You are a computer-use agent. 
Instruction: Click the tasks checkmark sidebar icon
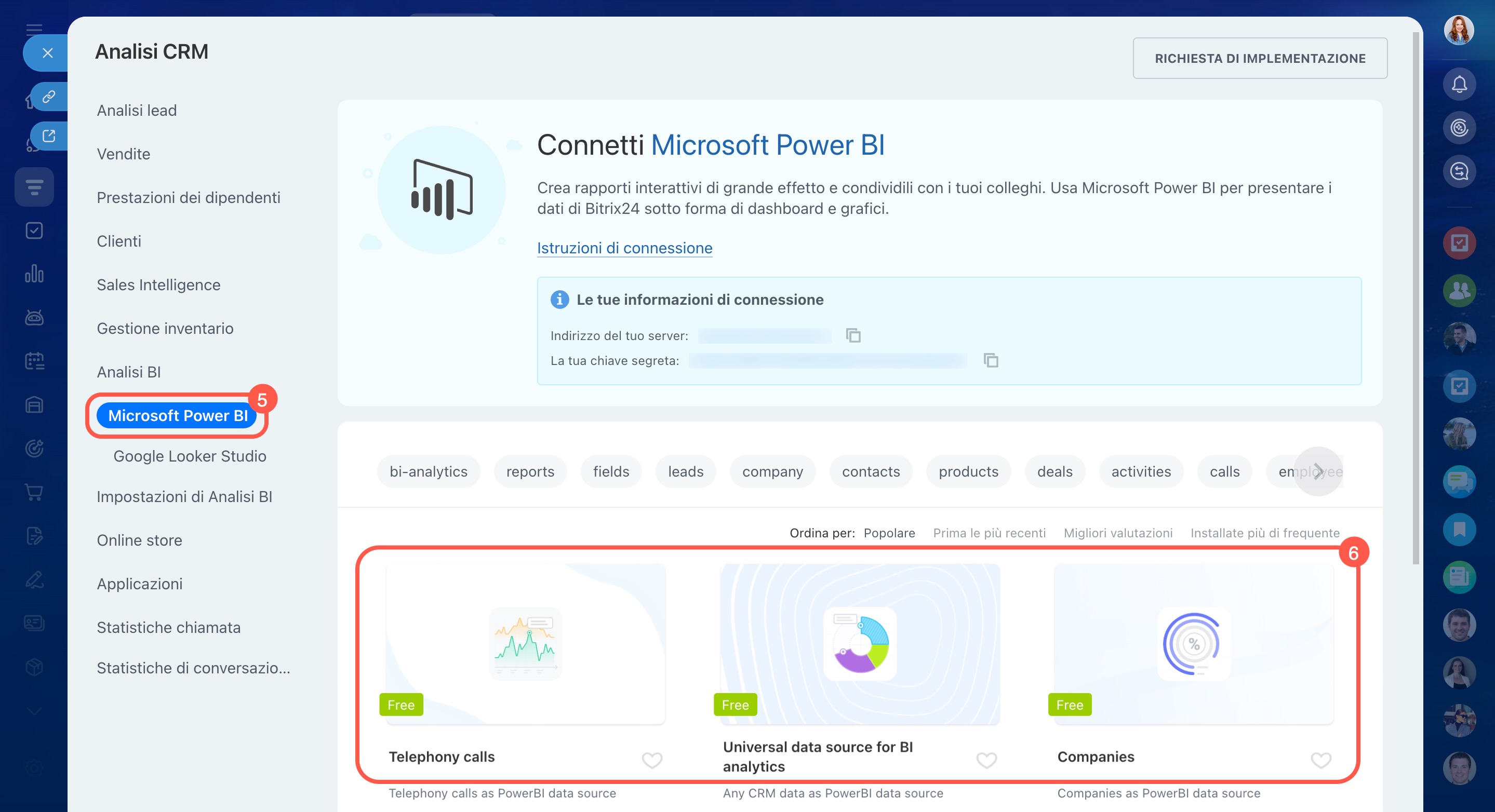pyautogui.click(x=34, y=231)
